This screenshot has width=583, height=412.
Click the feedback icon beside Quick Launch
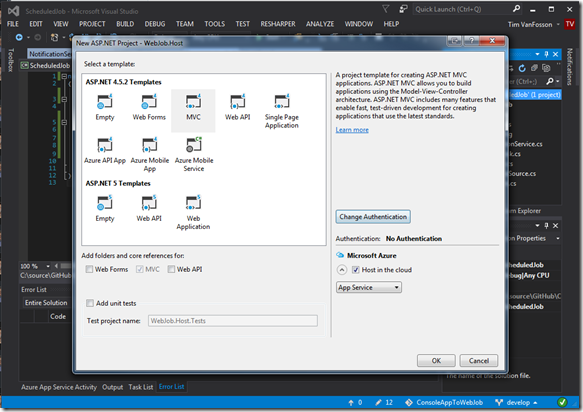tap(403, 9)
